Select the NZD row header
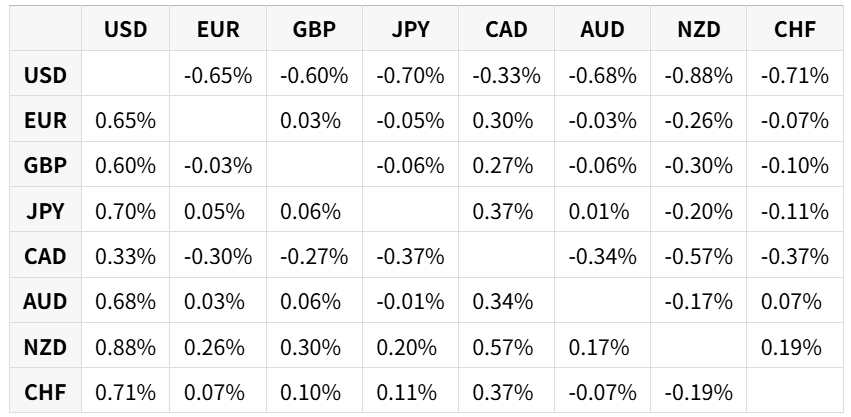This screenshot has width=851, height=417. [46, 345]
